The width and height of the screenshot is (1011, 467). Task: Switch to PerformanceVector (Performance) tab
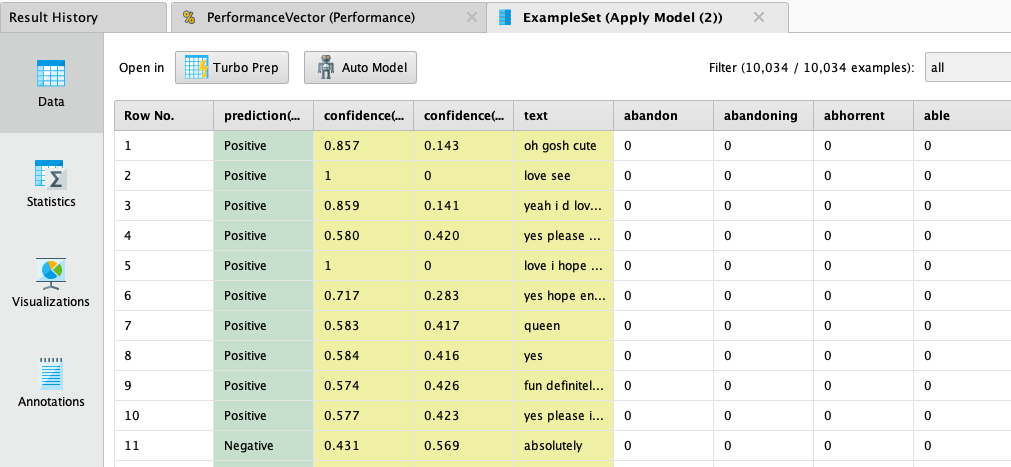328,17
